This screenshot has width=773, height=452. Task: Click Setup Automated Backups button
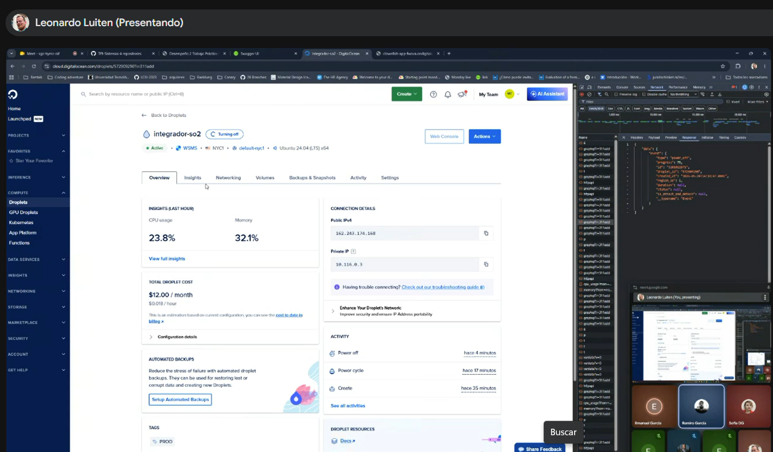click(x=180, y=399)
